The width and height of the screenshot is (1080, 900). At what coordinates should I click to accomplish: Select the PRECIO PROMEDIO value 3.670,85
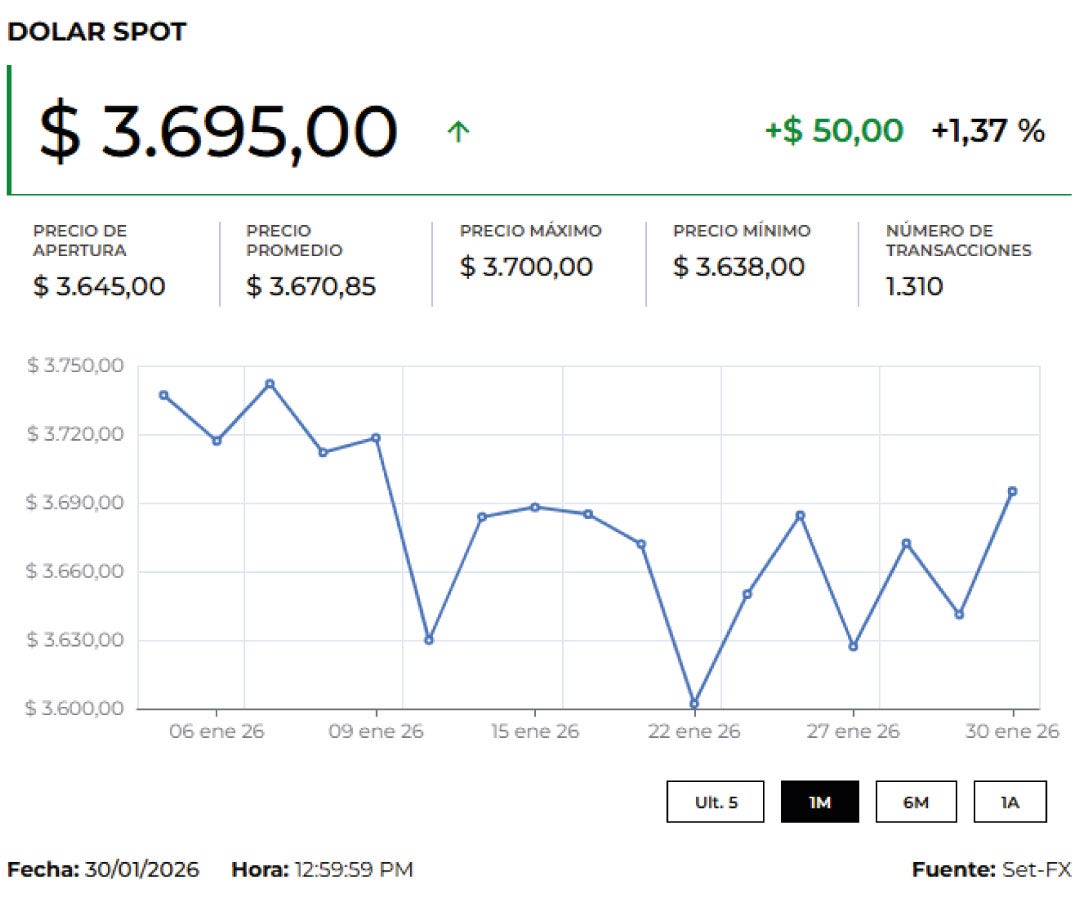310,287
